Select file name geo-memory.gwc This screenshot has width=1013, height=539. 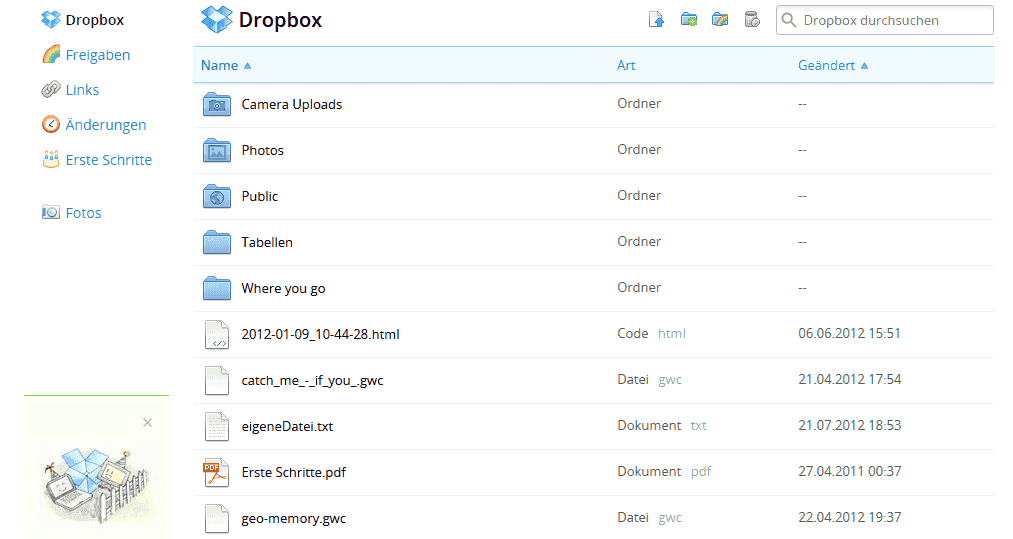tap(293, 518)
